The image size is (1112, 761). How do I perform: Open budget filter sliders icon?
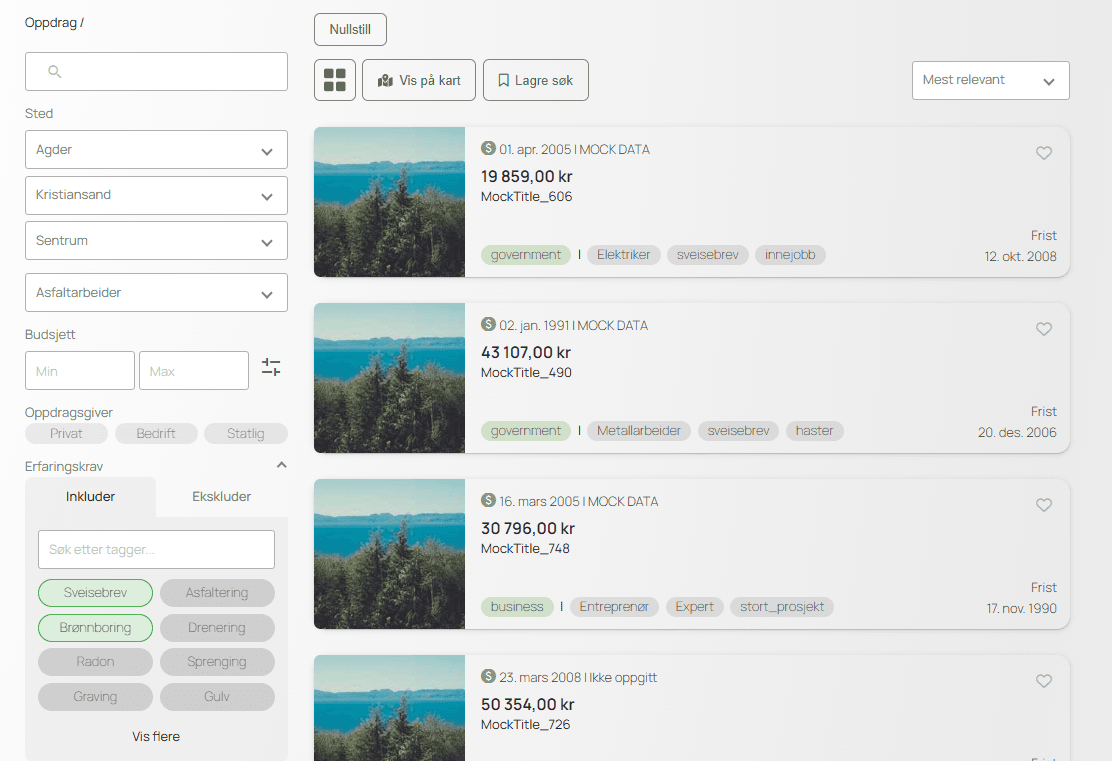(x=271, y=367)
